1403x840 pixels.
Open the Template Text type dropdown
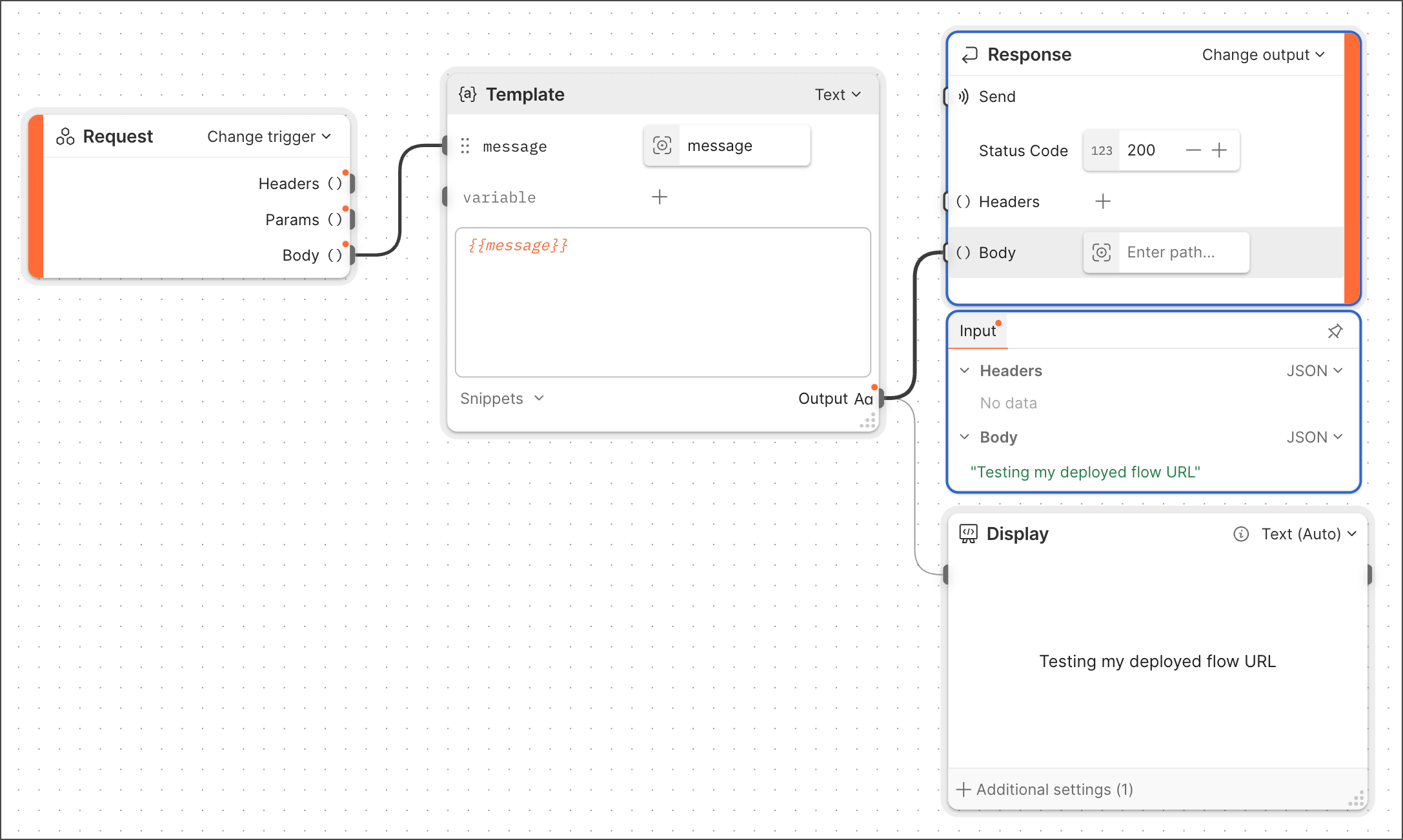[x=838, y=95]
